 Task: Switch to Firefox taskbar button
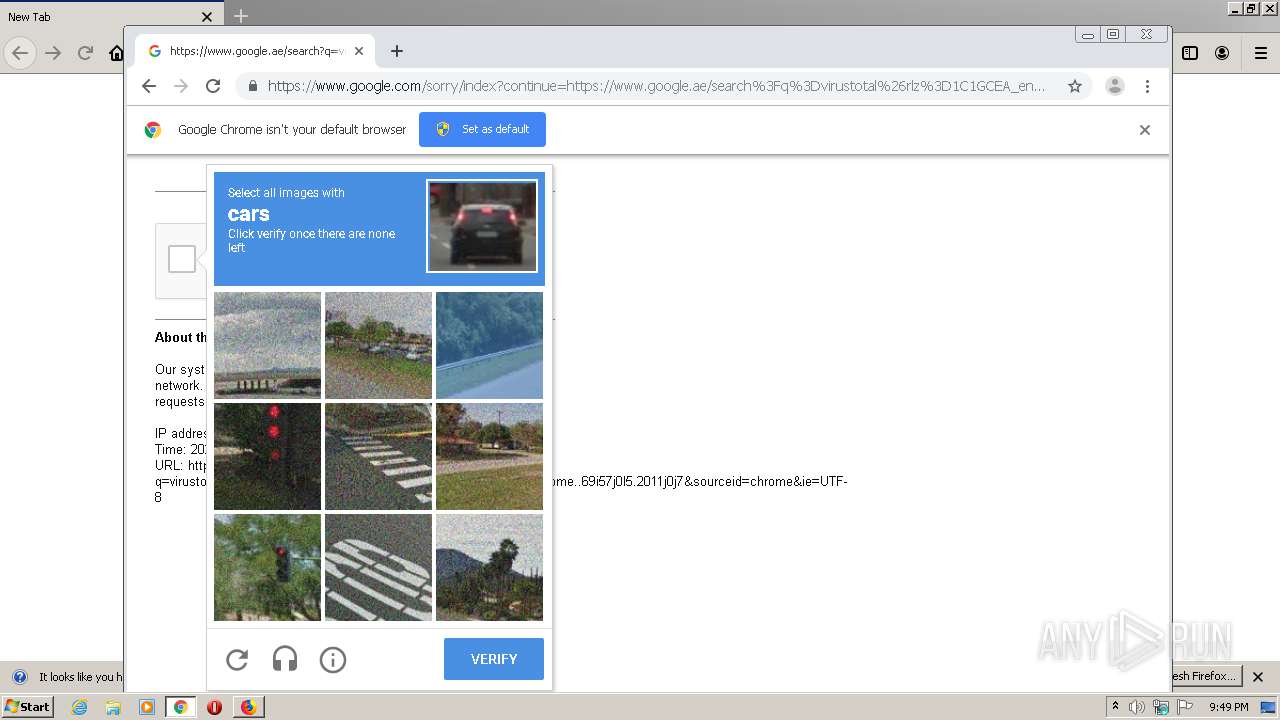click(x=248, y=707)
